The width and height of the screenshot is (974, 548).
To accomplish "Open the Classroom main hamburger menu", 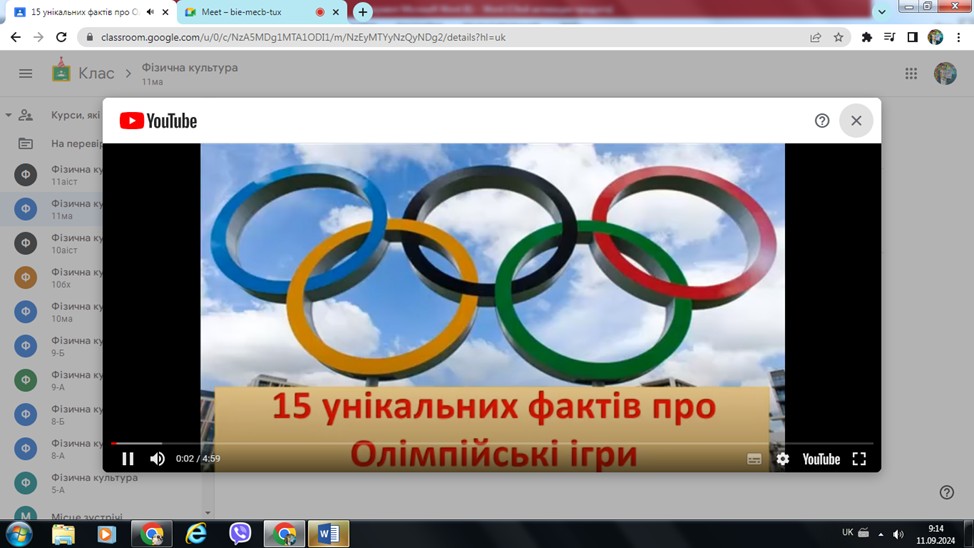I will pos(25,73).
